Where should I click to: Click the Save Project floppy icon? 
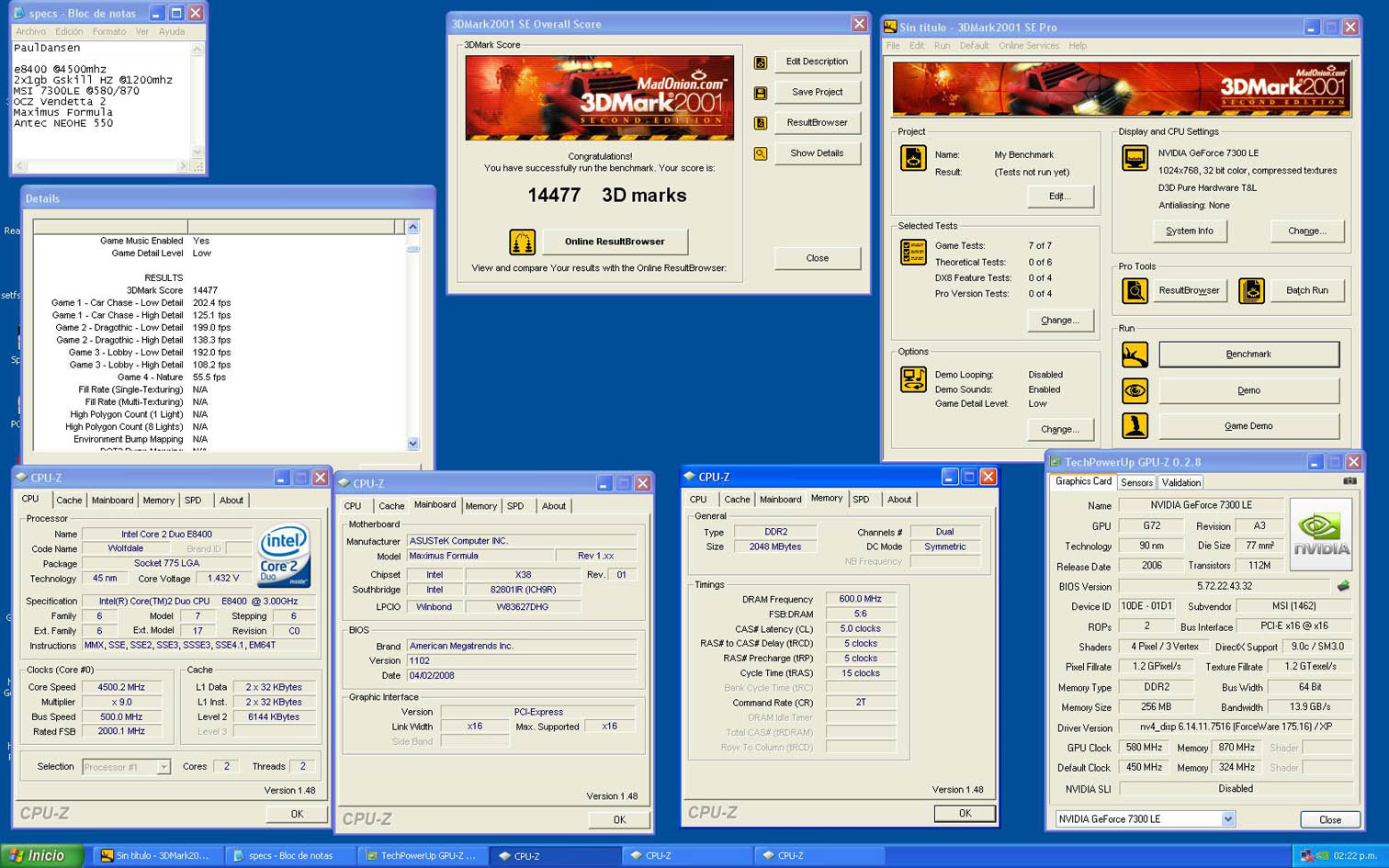coord(761,93)
